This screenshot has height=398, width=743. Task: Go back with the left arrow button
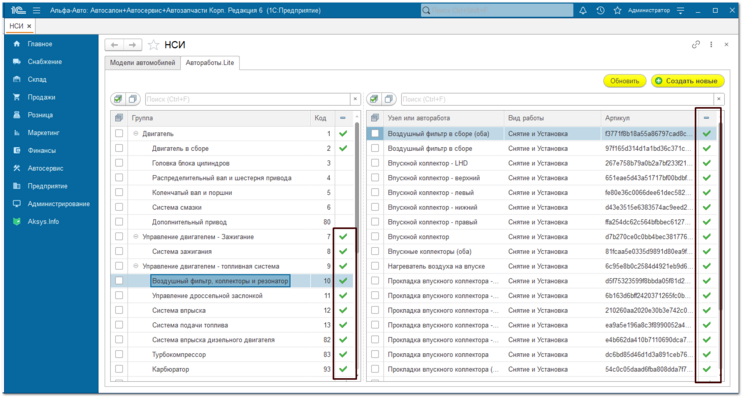point(114,45)
